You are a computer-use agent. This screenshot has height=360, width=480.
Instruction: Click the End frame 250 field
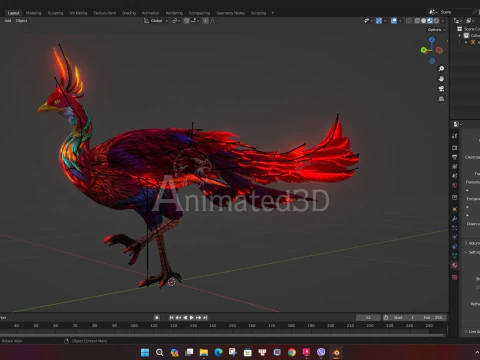[433, 317]
